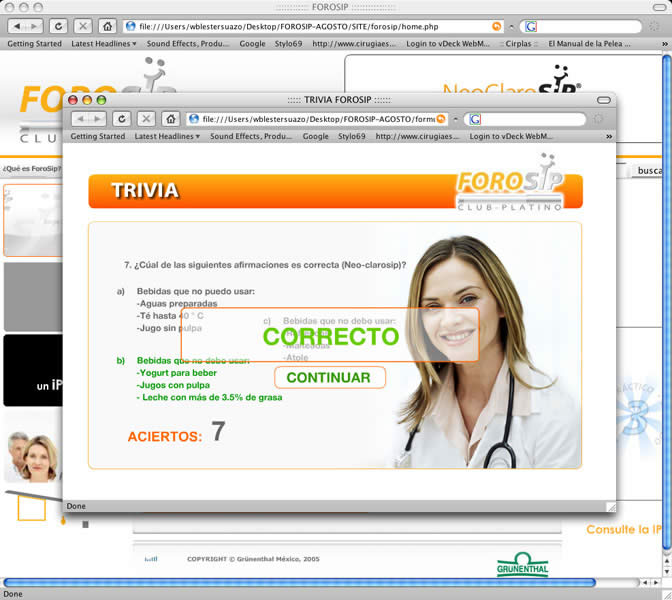Click Reload in the TRIVIA FOROSIP window

122,119
